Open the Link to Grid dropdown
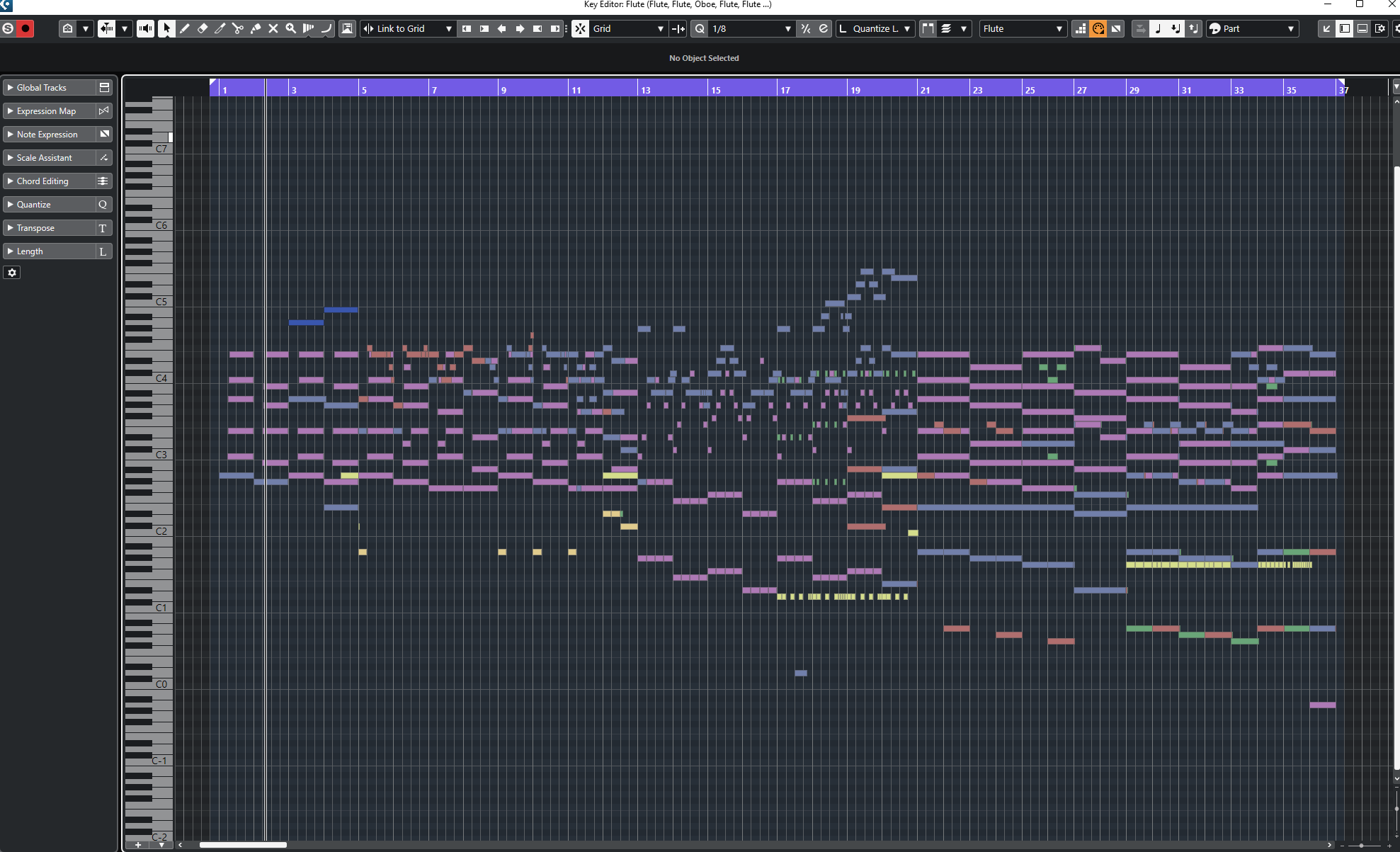Screen dimensions: 1400x852 click(408, 28)
